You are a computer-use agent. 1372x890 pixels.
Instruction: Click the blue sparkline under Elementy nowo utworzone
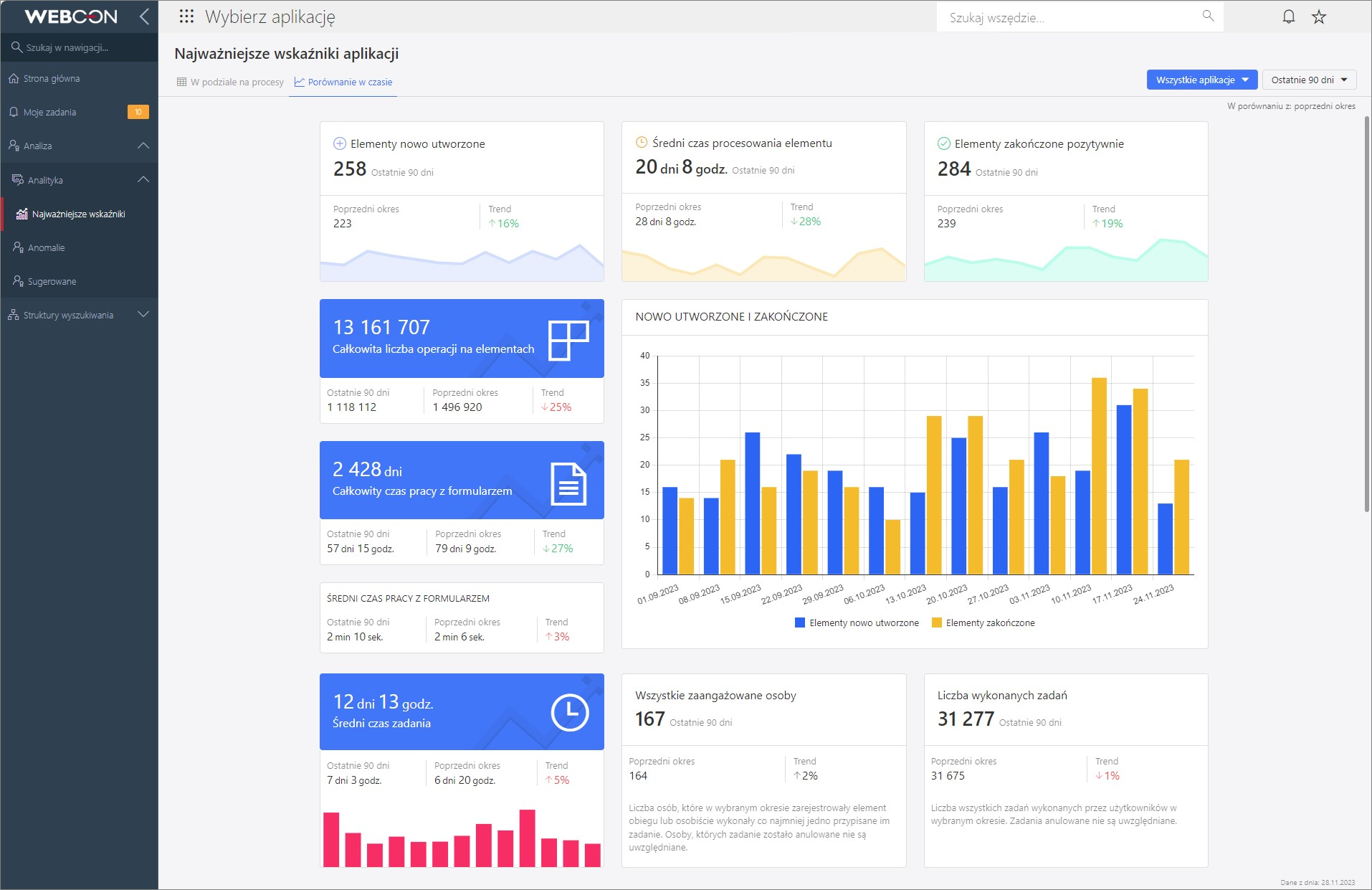tap(462, 263)
